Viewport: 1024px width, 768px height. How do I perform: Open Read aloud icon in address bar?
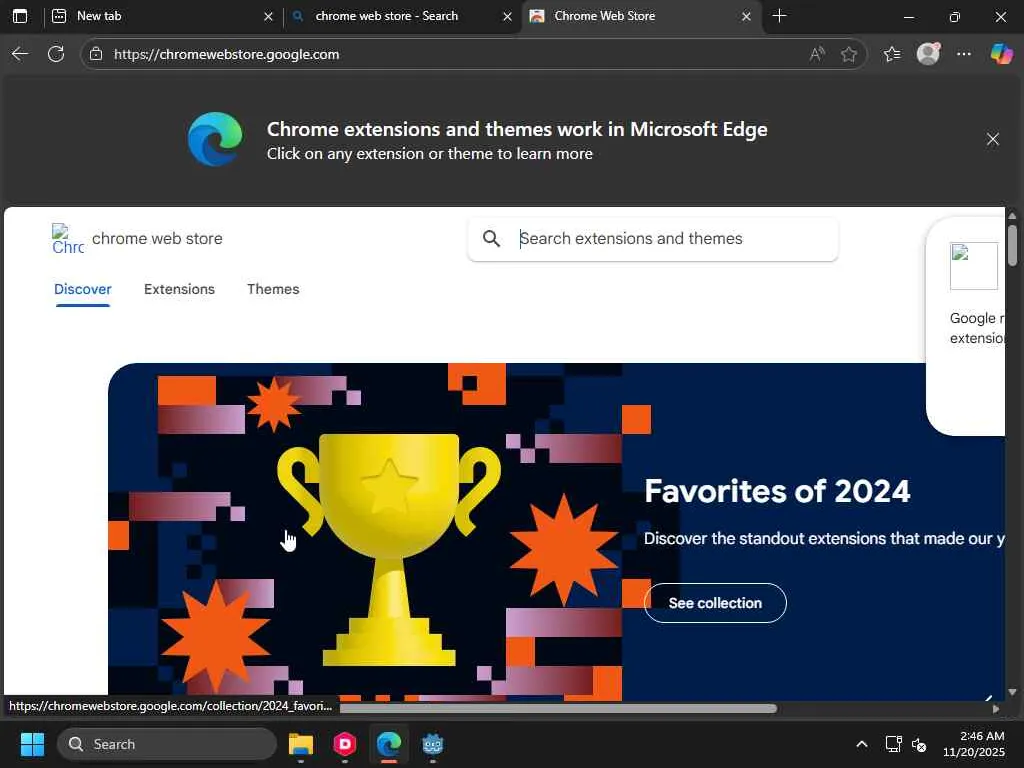pos(816,54)
